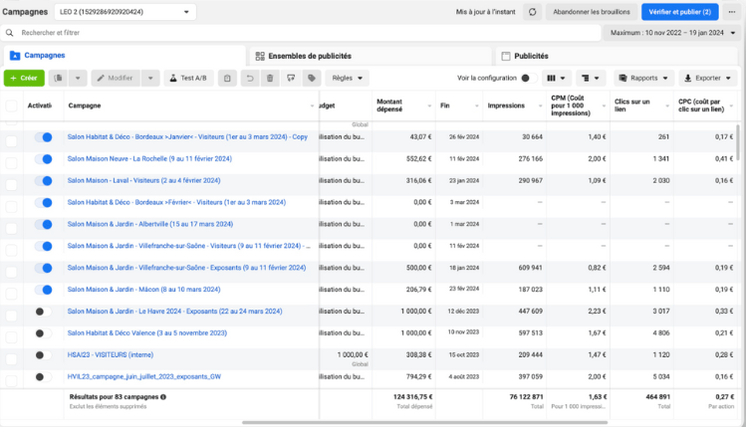Toggle off Salon Maison Neuve La Rochelle campaign

(x=42, y=159)
